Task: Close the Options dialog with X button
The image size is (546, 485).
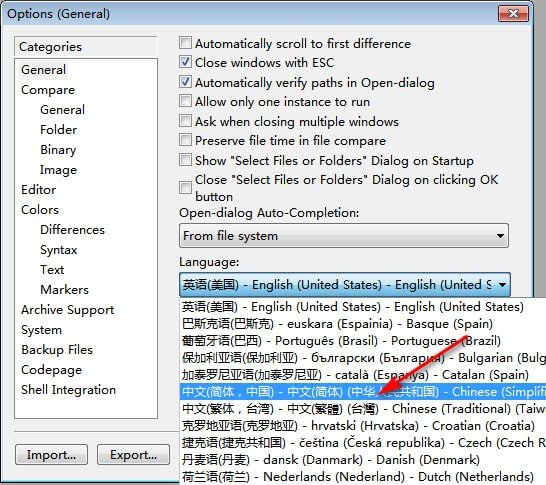Action: pos(514,14)
